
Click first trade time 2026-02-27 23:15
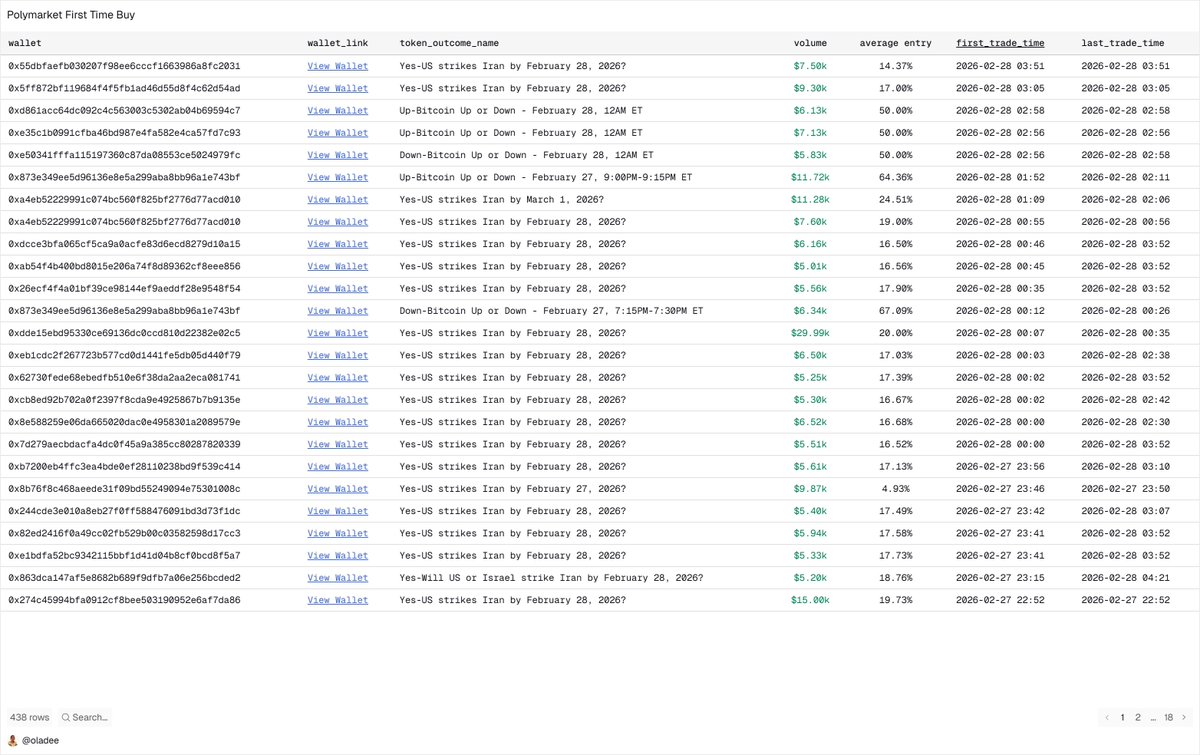click(1000, 578)
